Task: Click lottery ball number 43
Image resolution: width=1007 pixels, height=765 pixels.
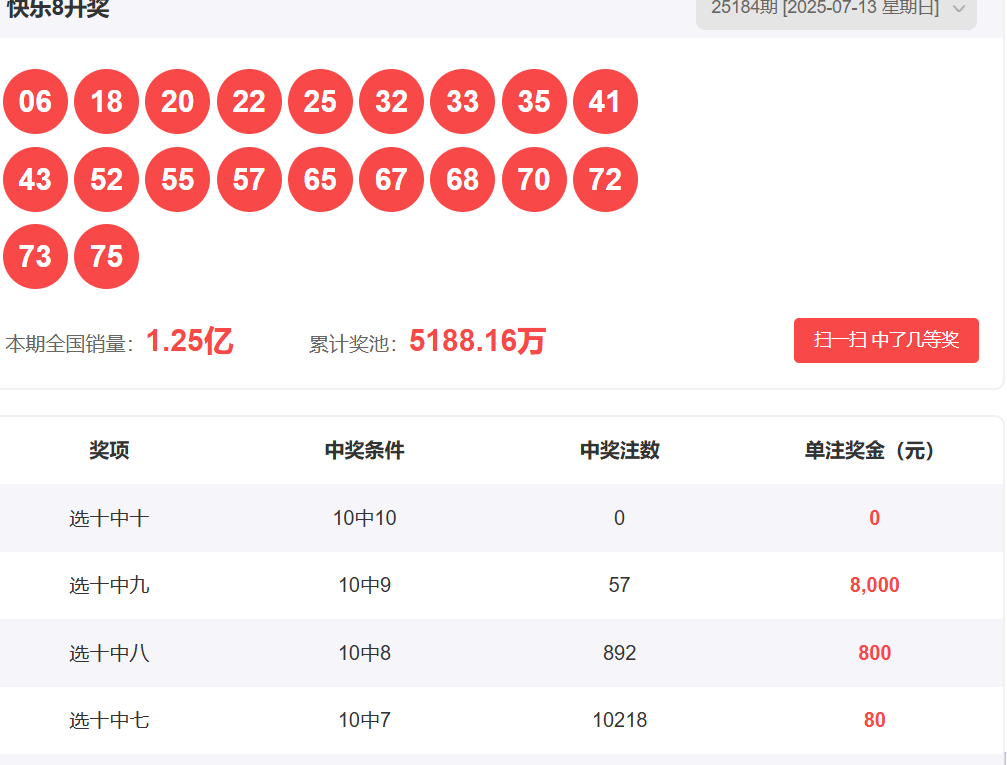Action: click(35, 180)
